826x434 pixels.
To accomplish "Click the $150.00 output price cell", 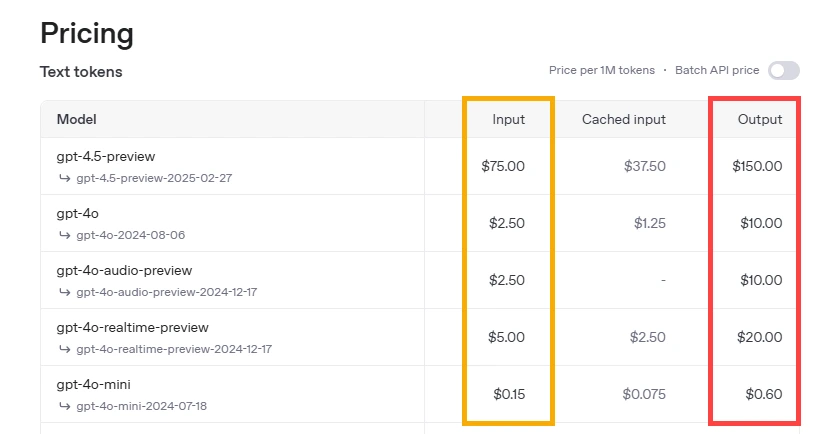I will (757, 166).
